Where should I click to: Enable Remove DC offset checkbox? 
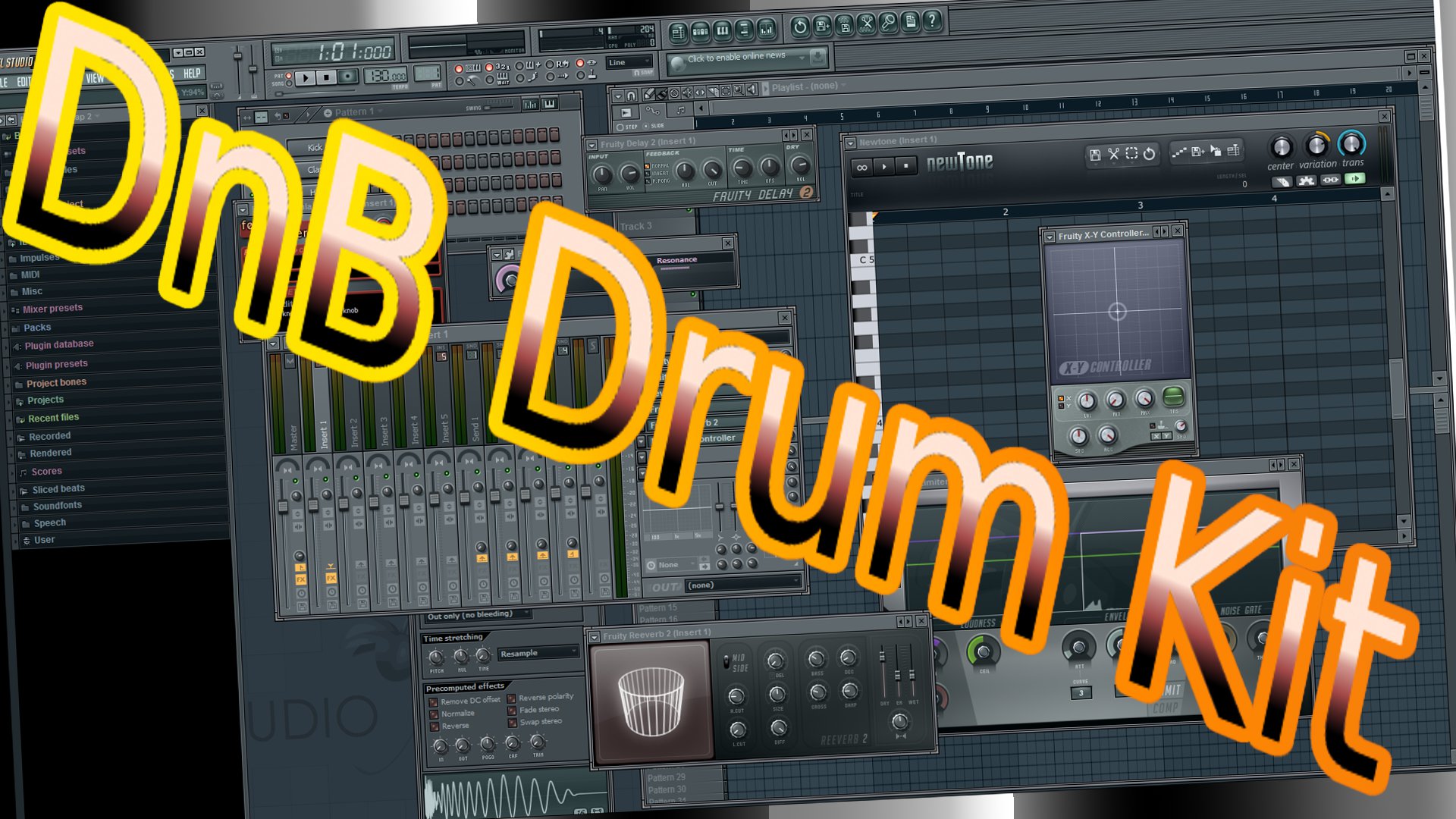coord(434,702)
